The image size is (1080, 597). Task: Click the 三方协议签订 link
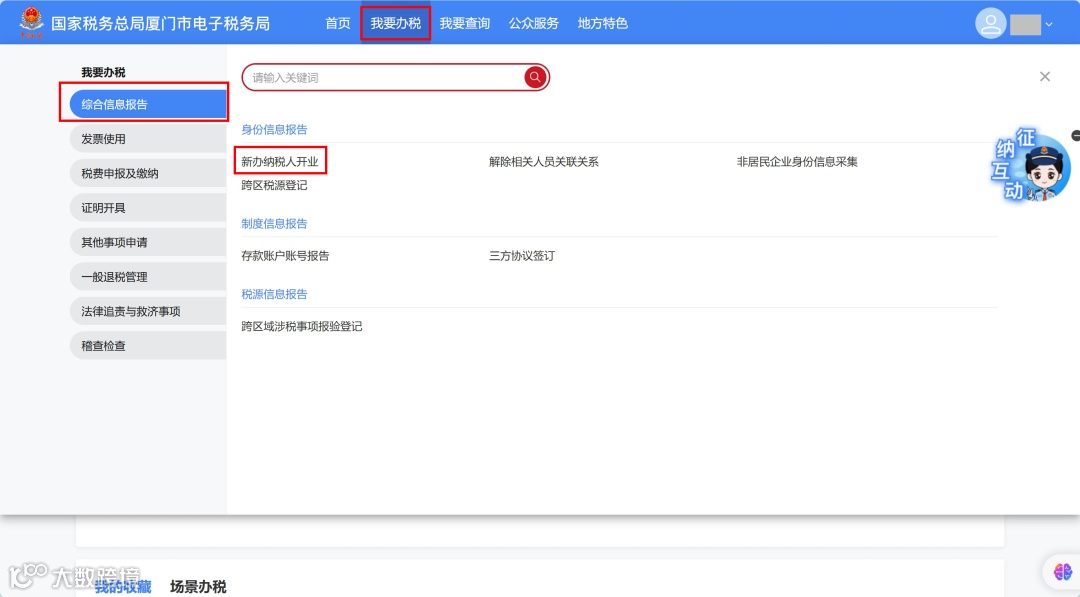coord(520,255)
